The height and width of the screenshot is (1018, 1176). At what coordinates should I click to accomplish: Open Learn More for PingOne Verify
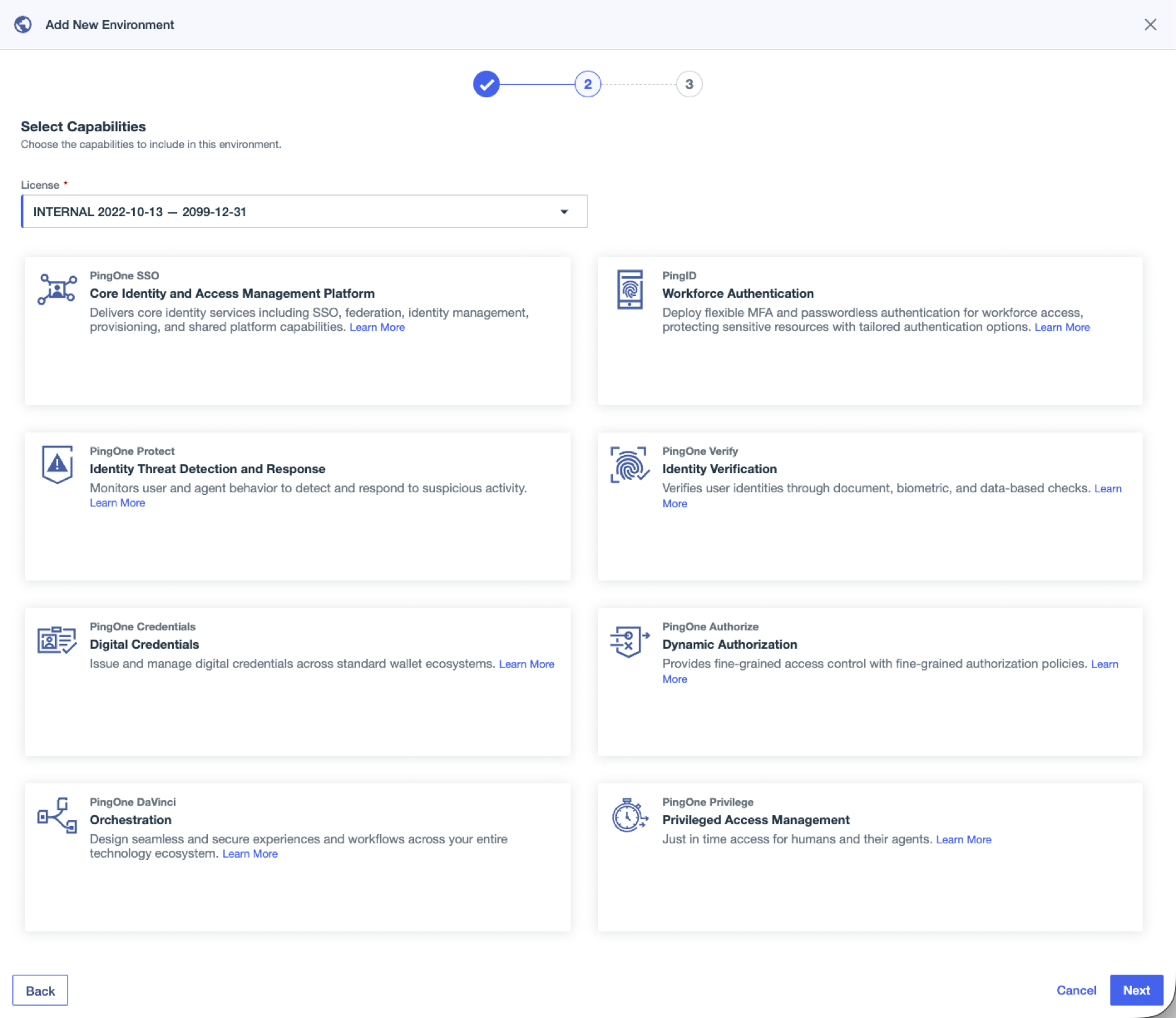tap(1107, 489)
